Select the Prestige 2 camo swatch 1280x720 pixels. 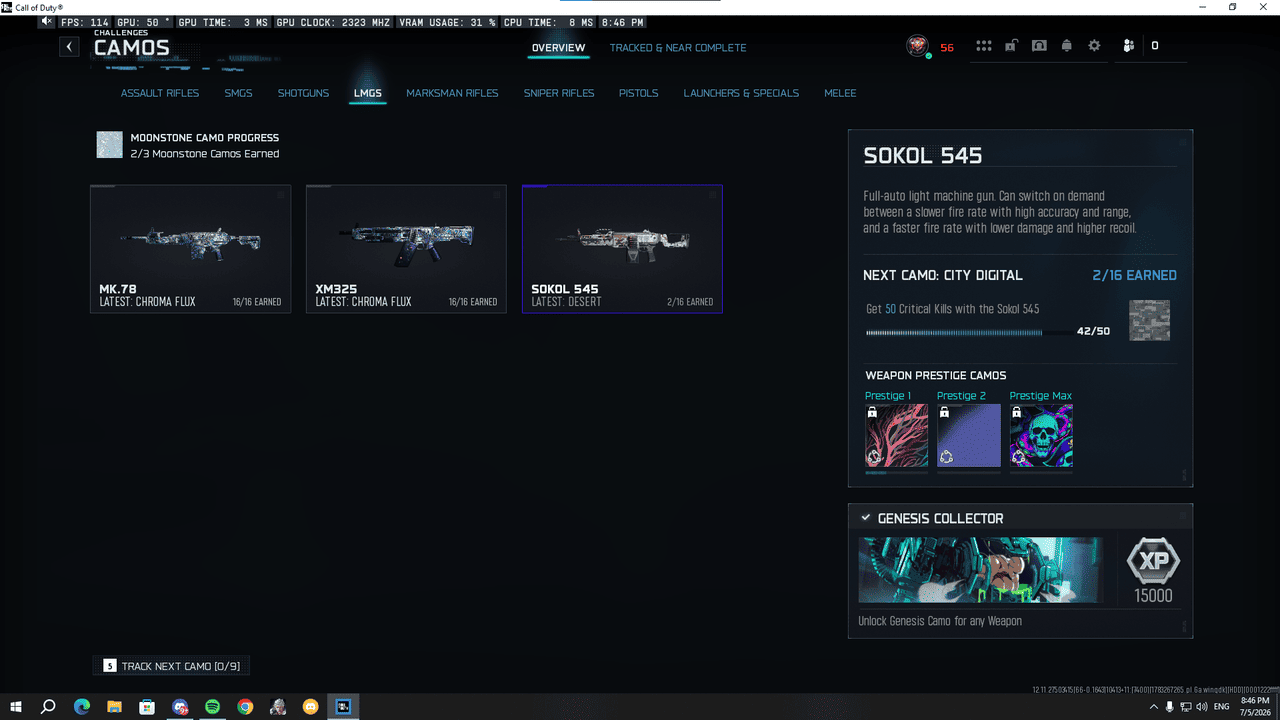[x=969, y=436]
